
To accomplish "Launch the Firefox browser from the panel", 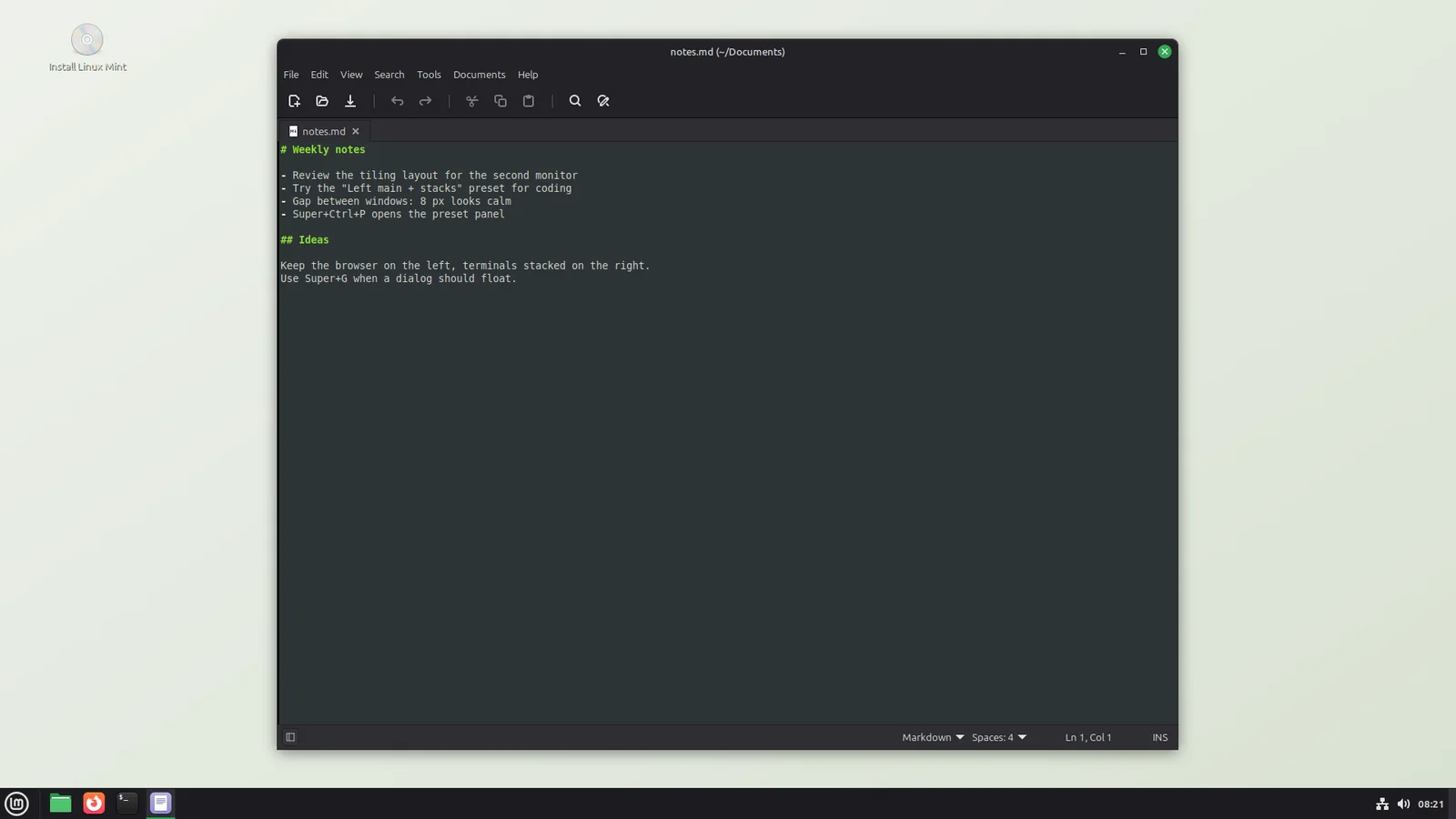I will pos(94,804).
